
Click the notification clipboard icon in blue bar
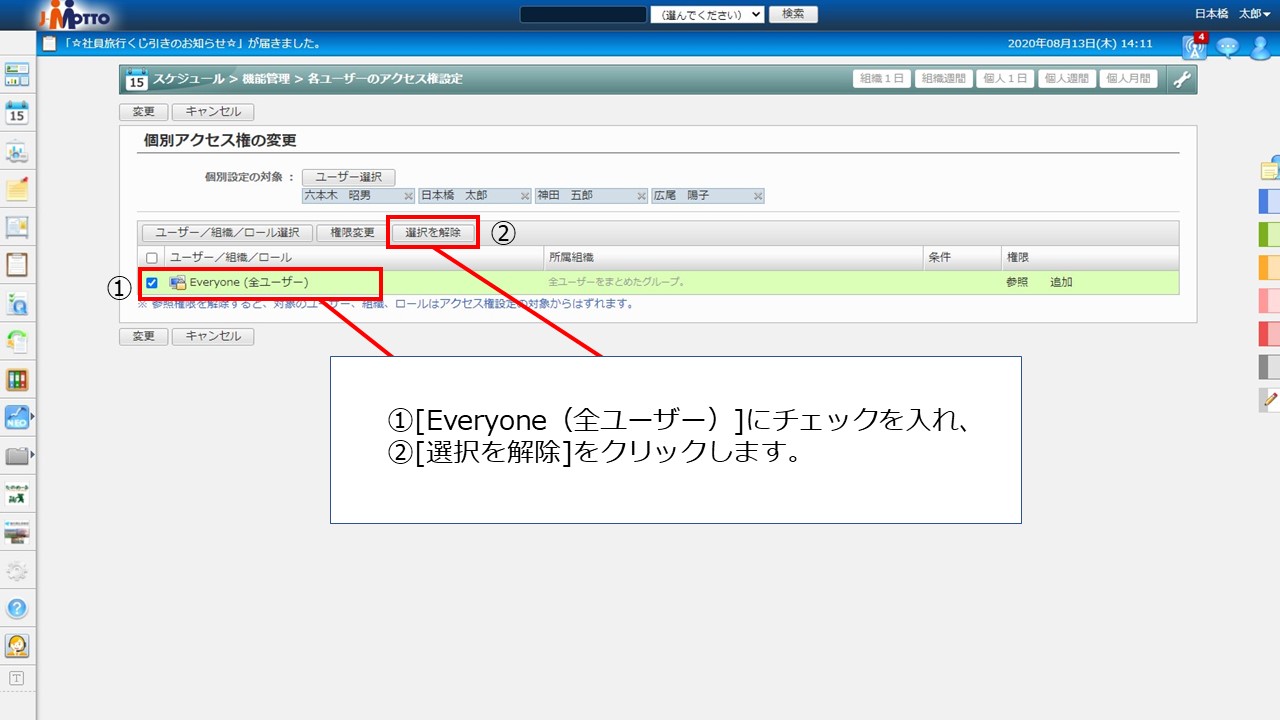[49, 44]
